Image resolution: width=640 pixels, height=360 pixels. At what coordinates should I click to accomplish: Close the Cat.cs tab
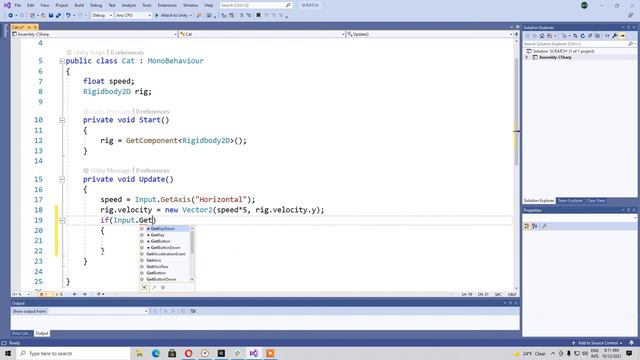click(35, 27)
